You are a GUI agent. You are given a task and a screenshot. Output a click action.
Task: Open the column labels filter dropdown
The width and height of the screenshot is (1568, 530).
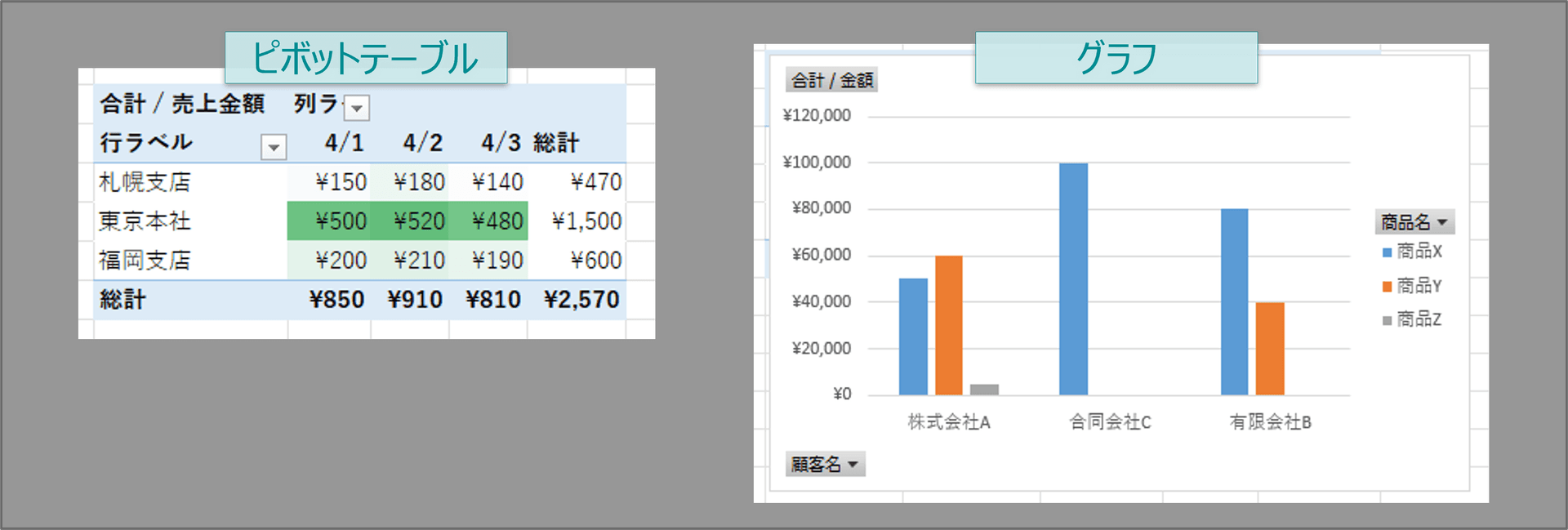pos(357,108)
